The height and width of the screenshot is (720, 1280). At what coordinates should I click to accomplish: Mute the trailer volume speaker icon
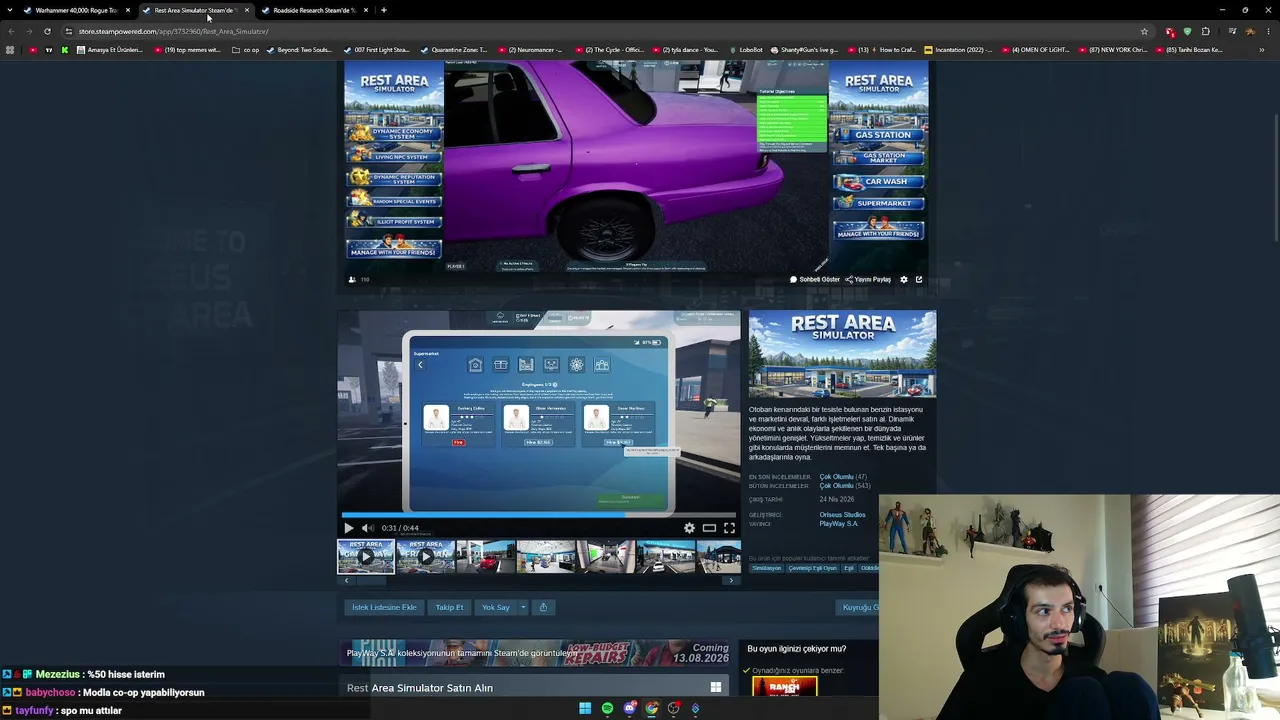pos(367,528)
